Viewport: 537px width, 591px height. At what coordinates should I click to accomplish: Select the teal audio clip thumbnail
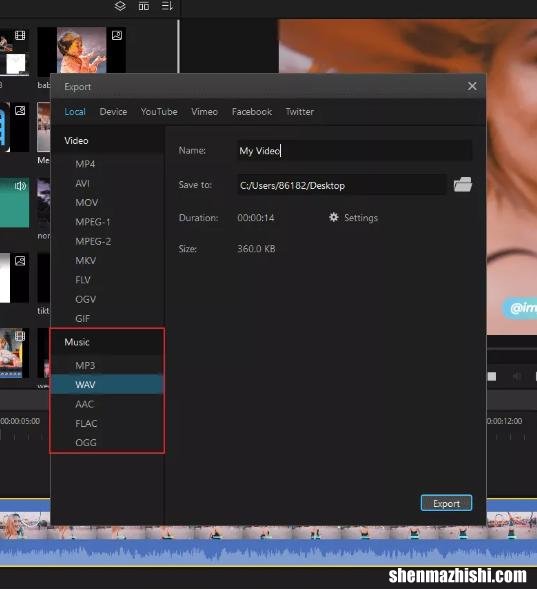(14, 203)
